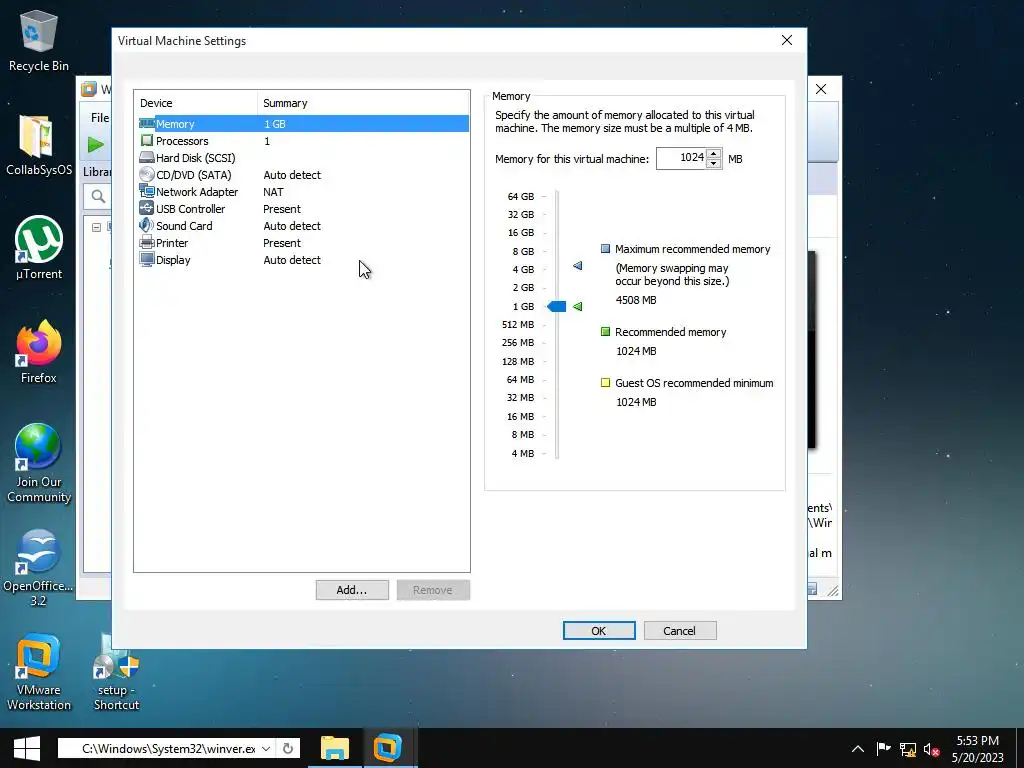
Task: Open File Explorer from the taskbar
Action: (335, 748)
